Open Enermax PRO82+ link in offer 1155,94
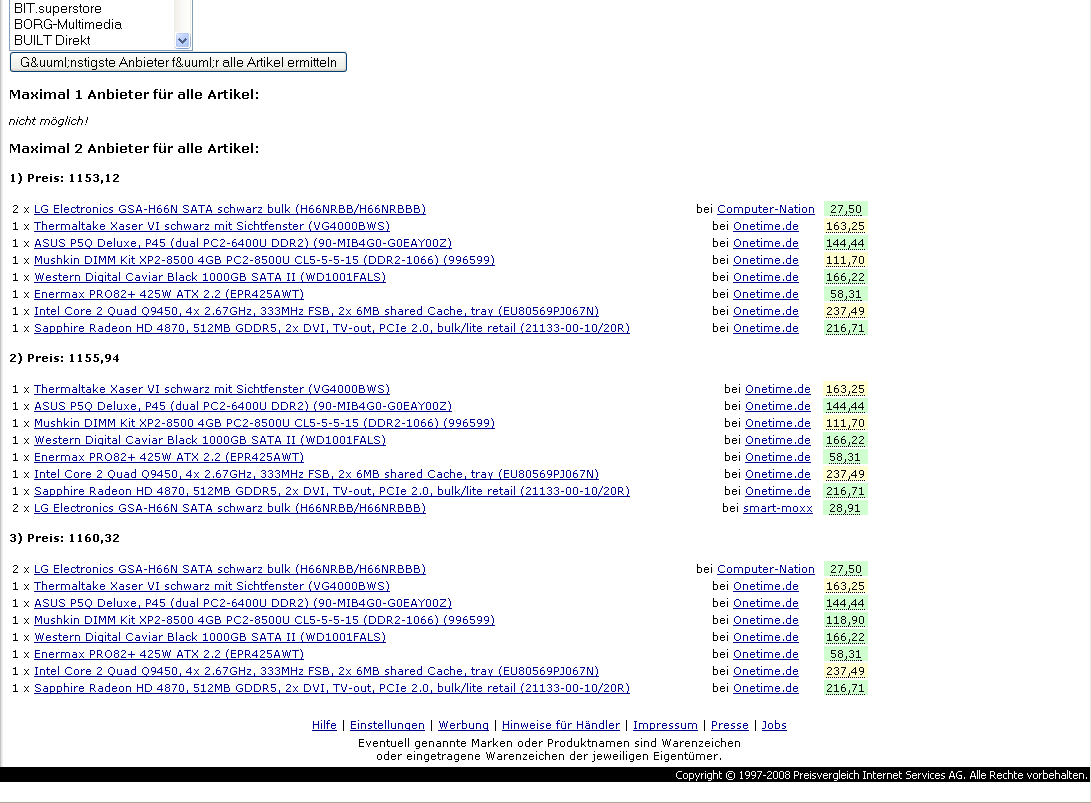 (x=169, y=457)
